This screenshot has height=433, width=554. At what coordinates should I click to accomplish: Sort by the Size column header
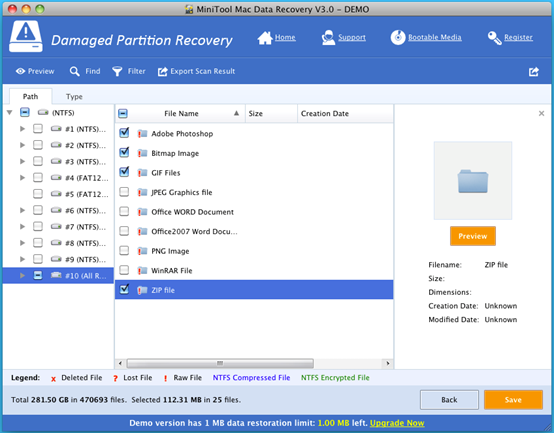[271, 113]
